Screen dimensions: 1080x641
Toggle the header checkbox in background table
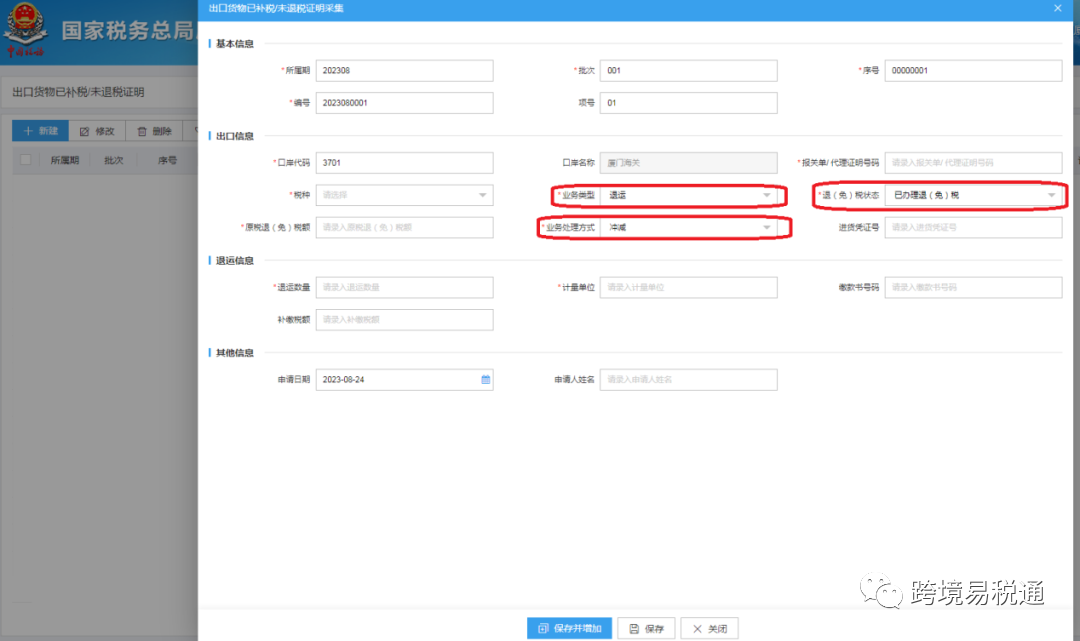tap(26, 160)
